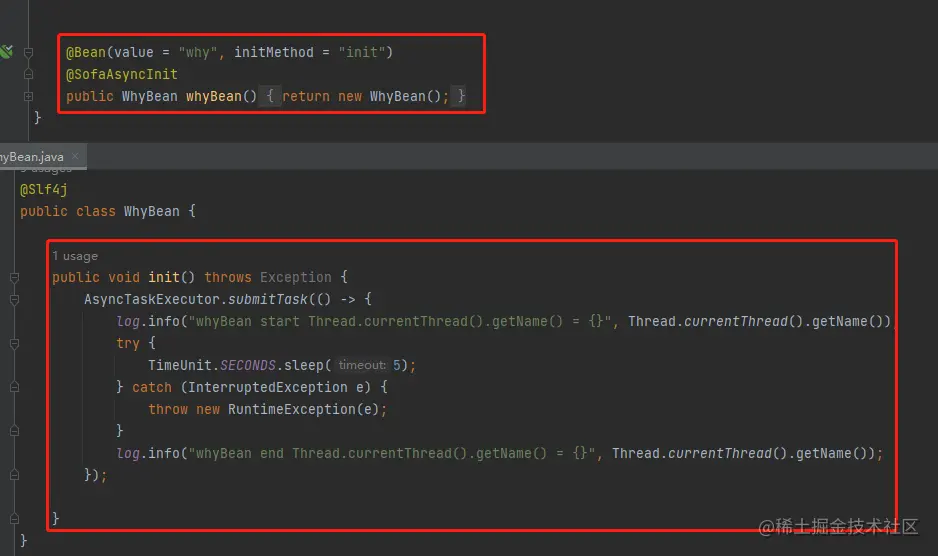This screenshot has width=938, height=556.
Task: Click the initMethod attribute in @Bean
Action: (x=273, y=52)
